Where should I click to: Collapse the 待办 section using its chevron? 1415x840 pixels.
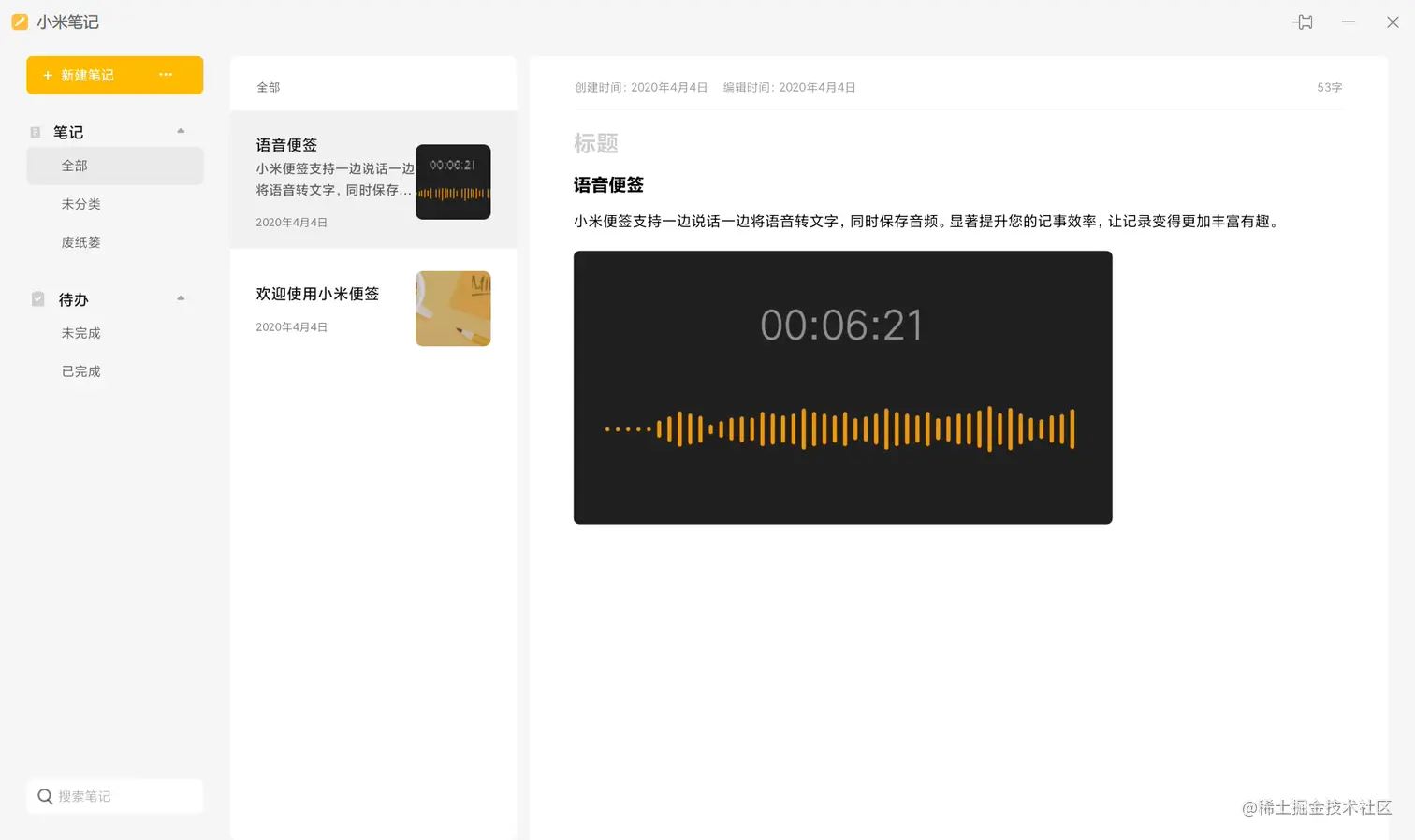coord(181,297)
